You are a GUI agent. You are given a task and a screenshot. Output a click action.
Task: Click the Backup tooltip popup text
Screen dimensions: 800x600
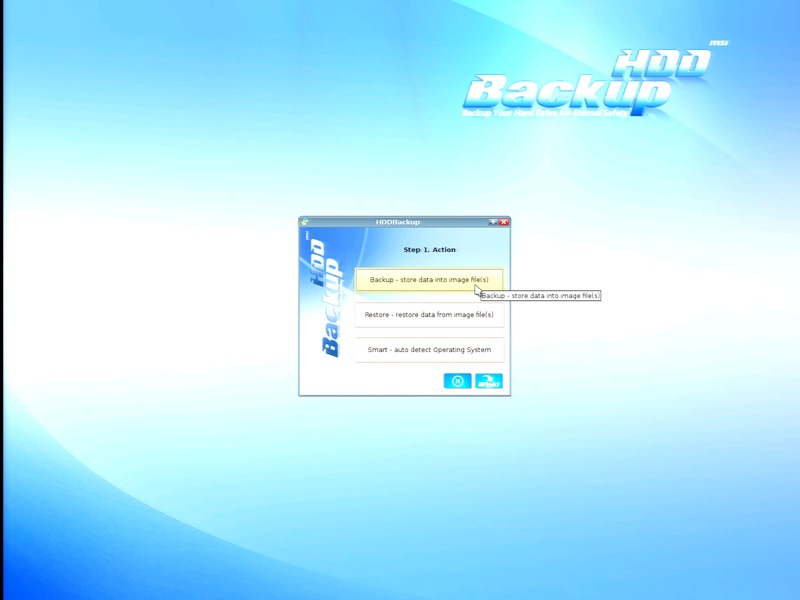pyautogui.click(x=540, y=296)
